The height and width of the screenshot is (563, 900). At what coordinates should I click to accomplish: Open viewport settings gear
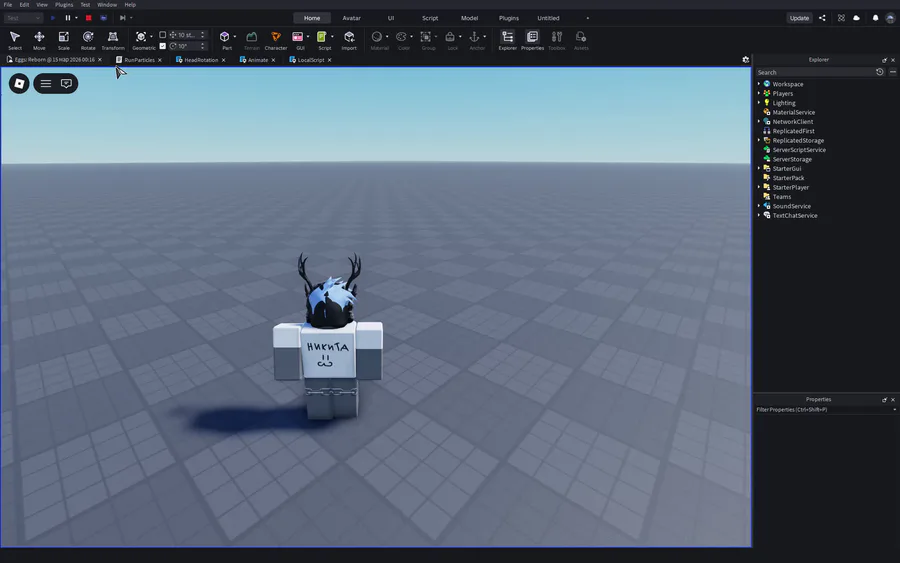746,60
